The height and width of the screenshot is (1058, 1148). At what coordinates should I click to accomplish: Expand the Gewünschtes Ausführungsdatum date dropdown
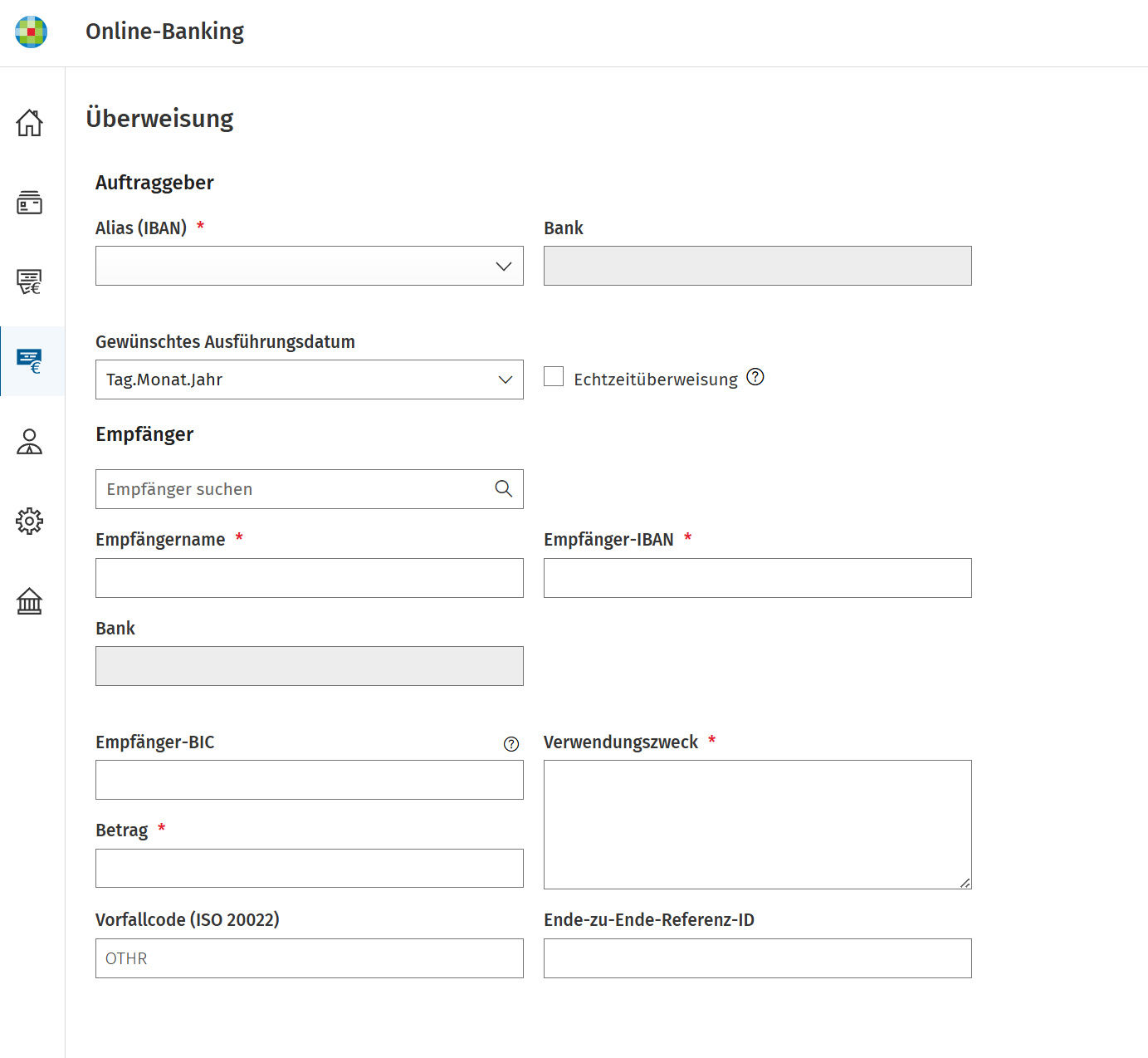(x=310, y=380)
